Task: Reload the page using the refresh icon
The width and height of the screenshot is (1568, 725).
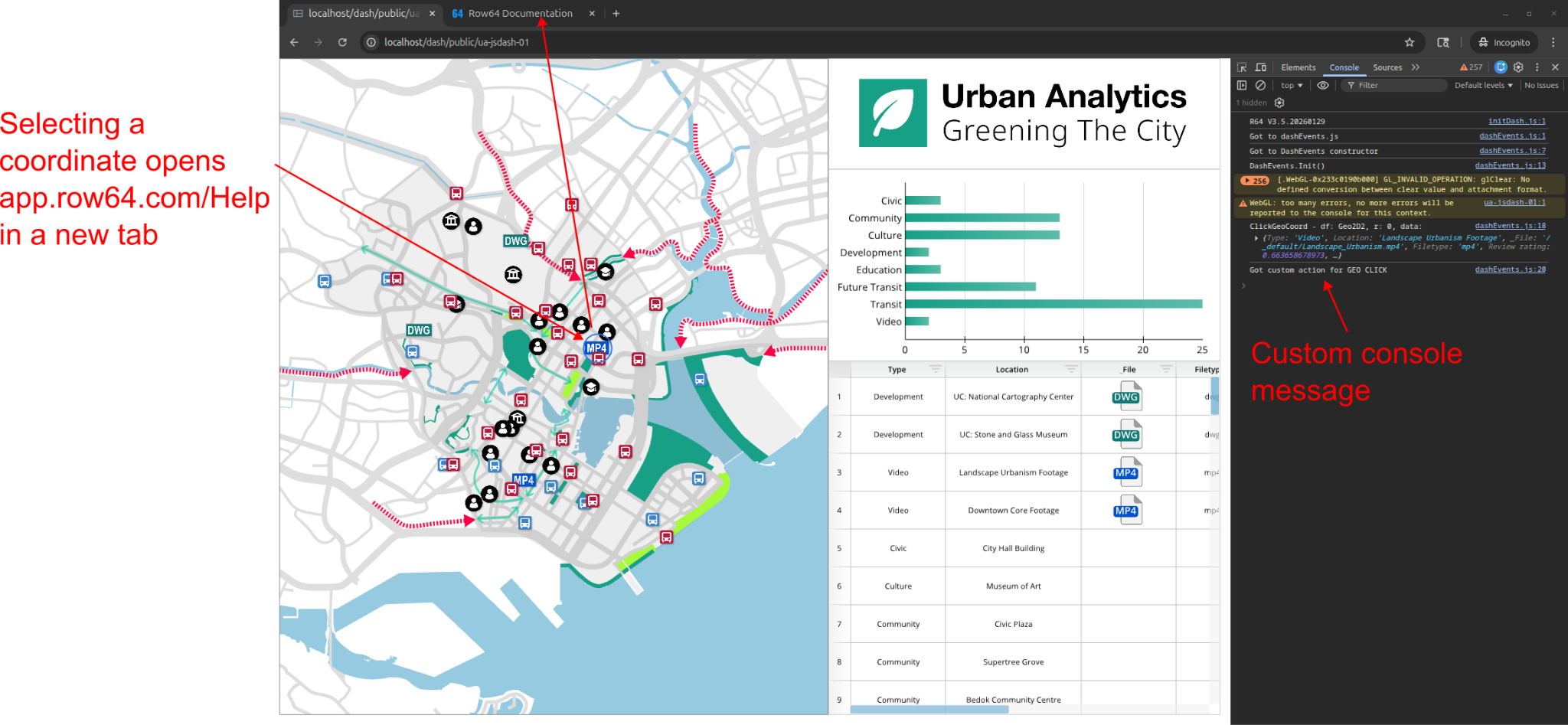Action: point(342,42)
